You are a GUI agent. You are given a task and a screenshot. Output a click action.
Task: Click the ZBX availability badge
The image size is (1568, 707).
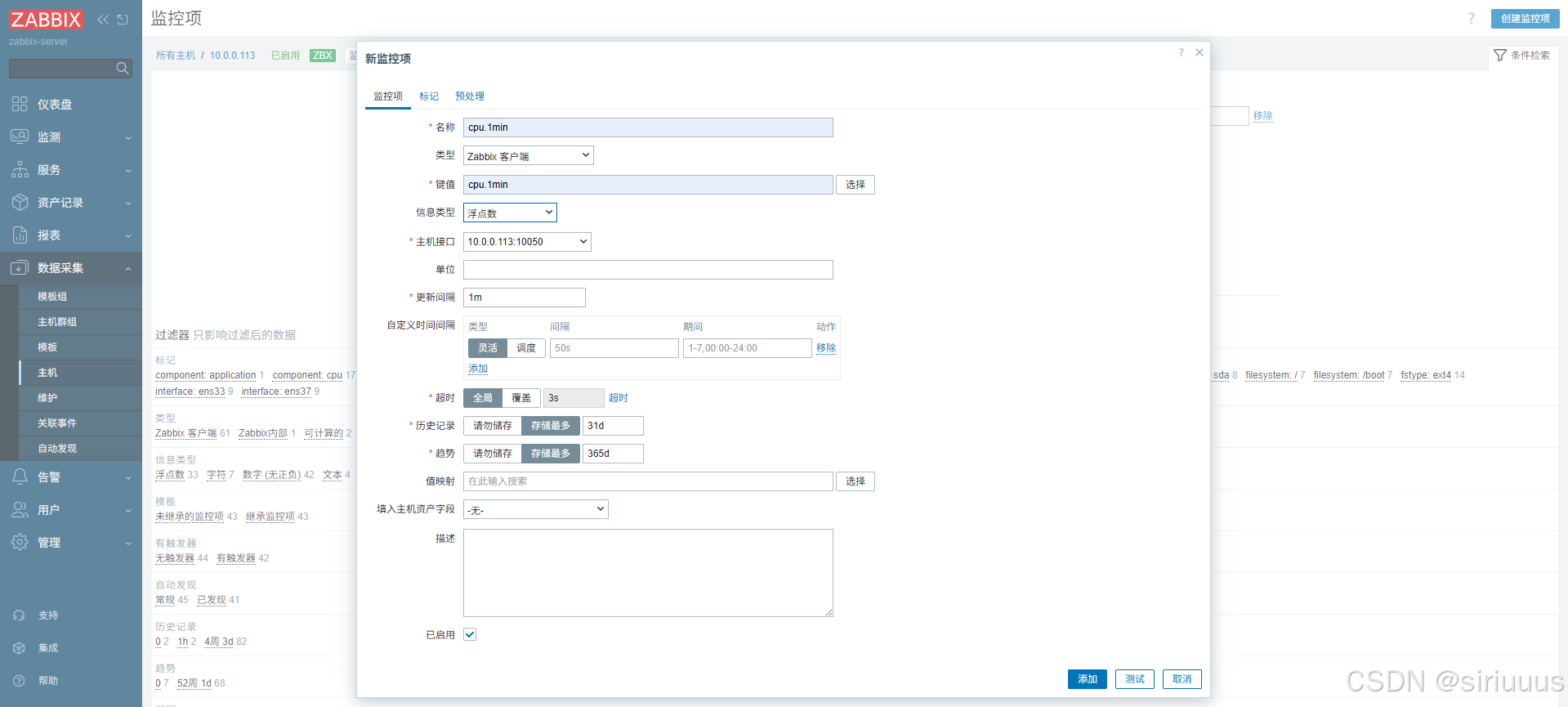[323, 56]
